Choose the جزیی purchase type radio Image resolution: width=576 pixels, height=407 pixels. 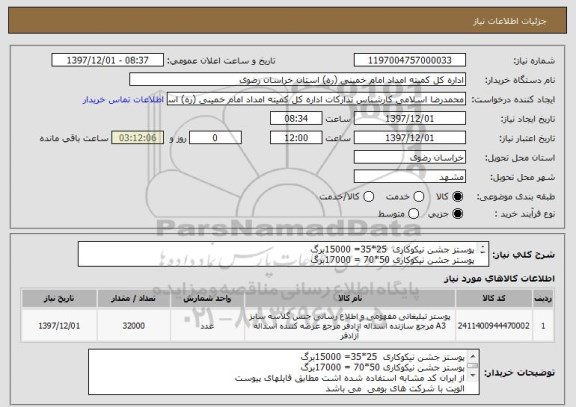pyautogui.click(x=457, y=214)
